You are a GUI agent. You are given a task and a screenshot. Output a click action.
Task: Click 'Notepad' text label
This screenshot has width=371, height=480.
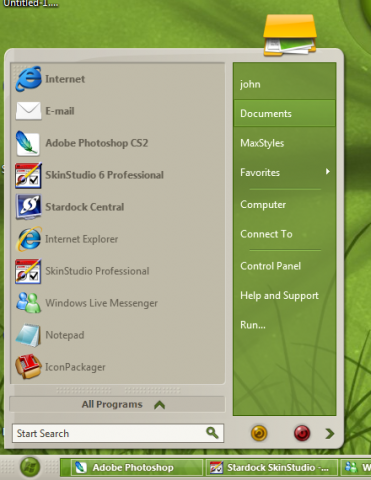pyautogui.click(x=65, y=335)
